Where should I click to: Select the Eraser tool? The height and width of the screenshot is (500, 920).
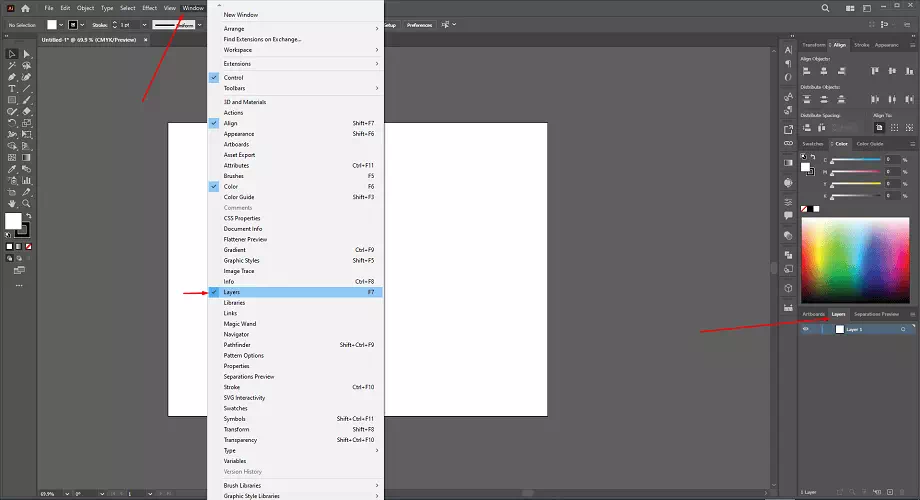pos(26,112)
